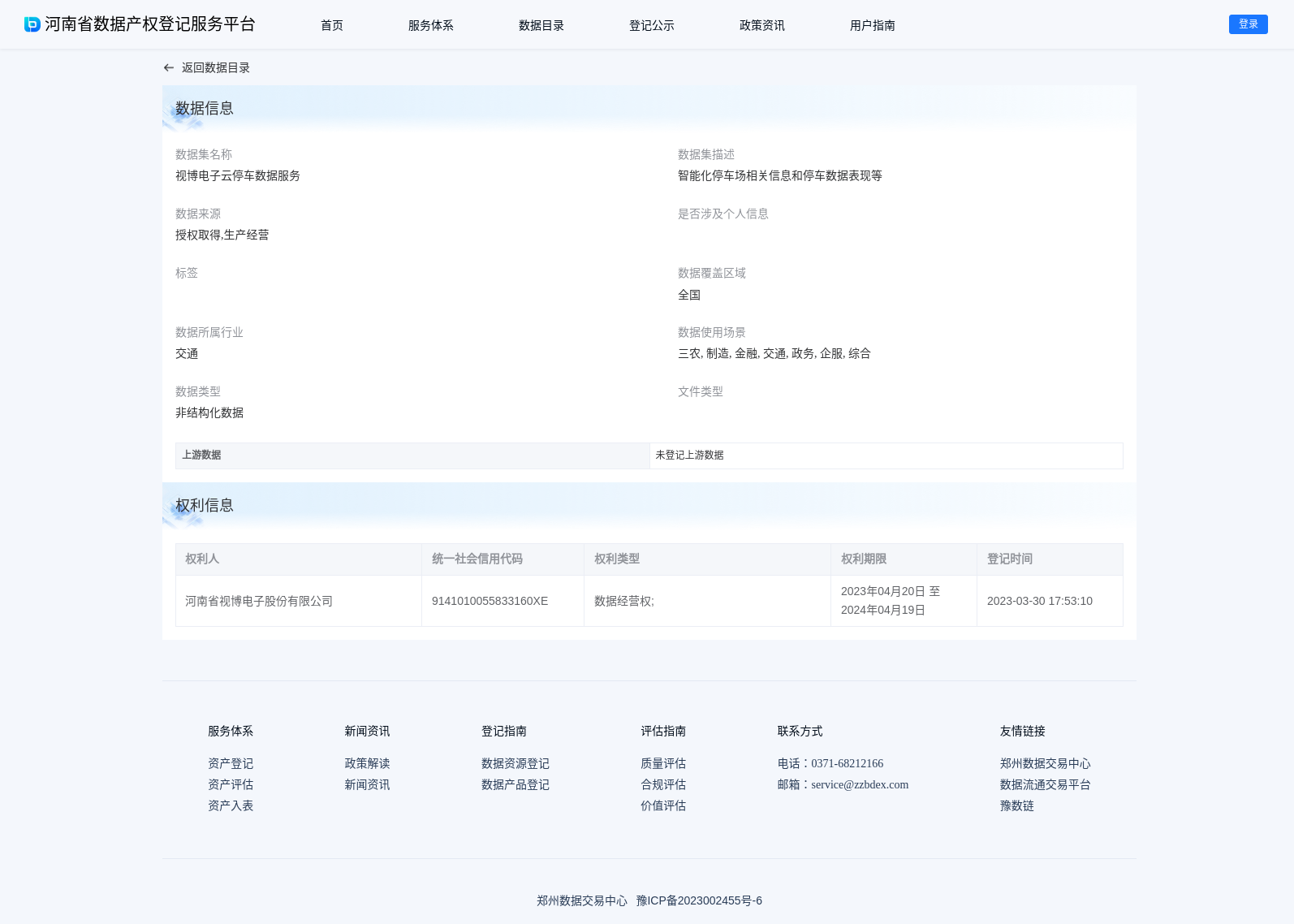Open the footer 合规评估 link
This screenshot has height=924, width=1294.
[x=663, y=784]
